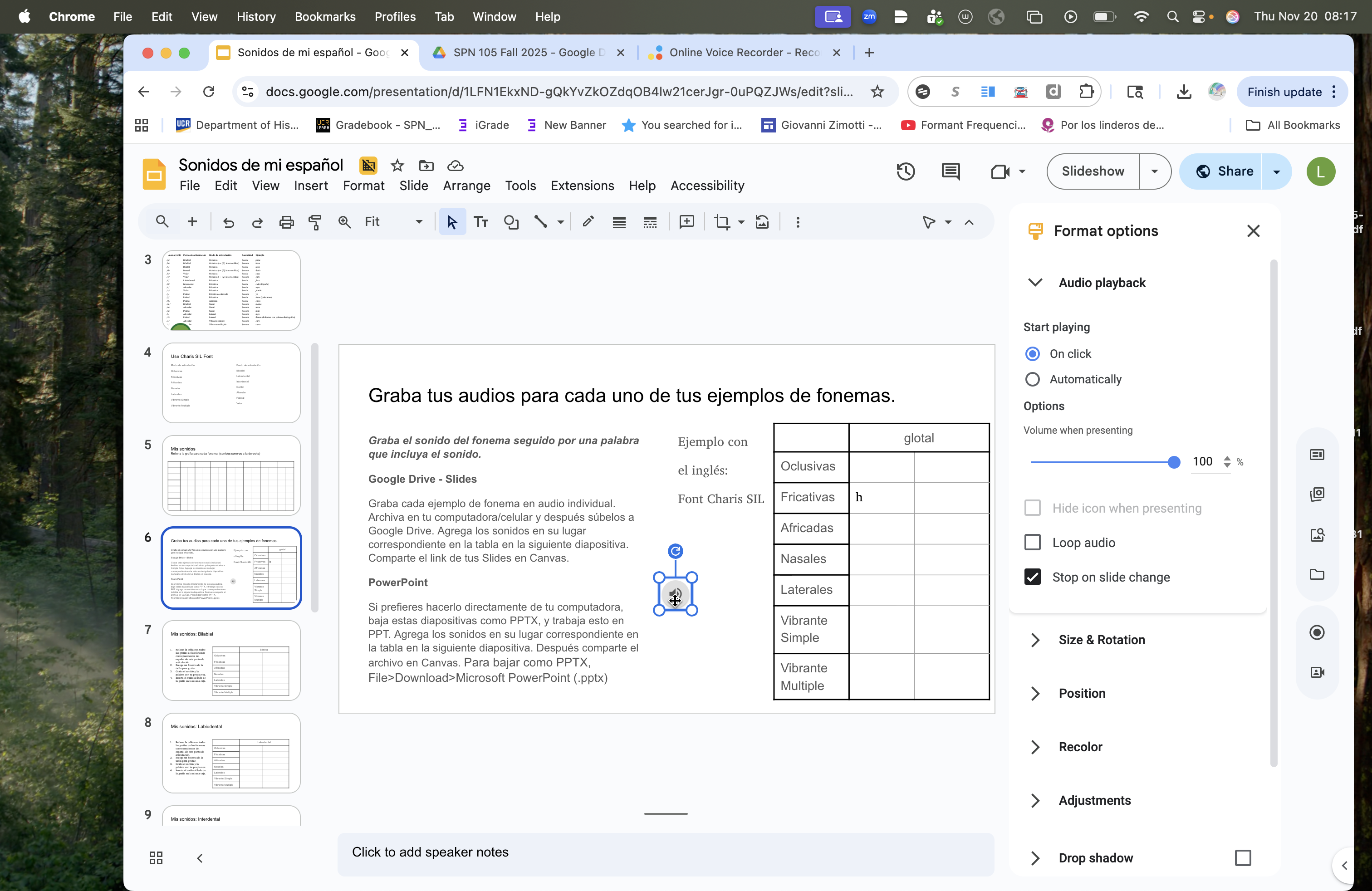Open the Share options dropdown arrow
The width and height of the screenshot is (1372, 891).
pyautogui.click(x=1276, y=171)
